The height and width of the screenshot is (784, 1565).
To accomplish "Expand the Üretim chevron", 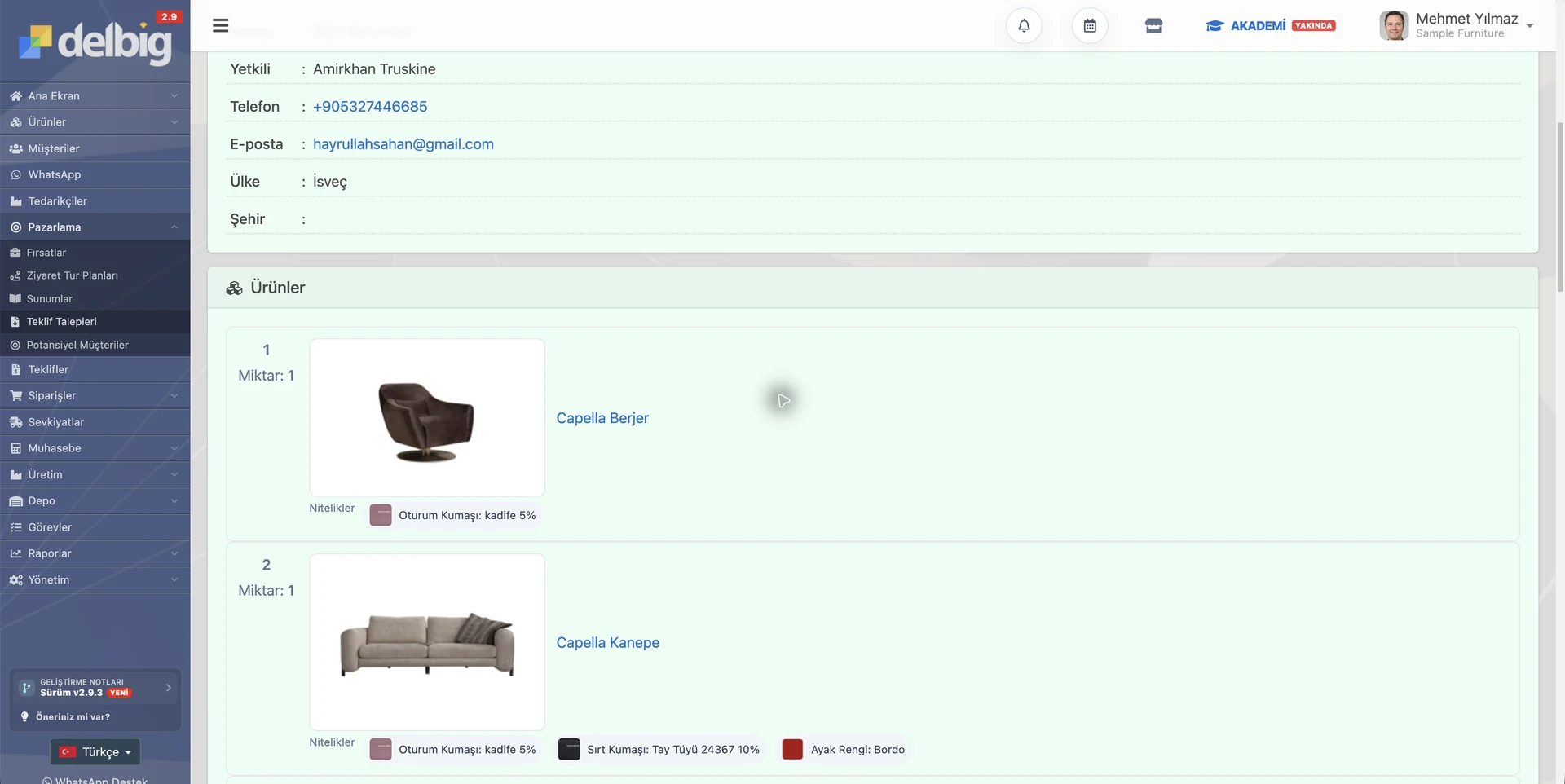I will click(x=174, y=475).
